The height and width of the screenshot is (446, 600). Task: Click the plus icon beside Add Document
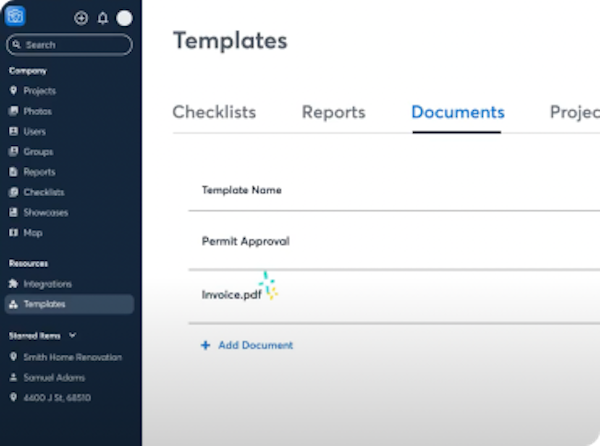pos(206,345)
